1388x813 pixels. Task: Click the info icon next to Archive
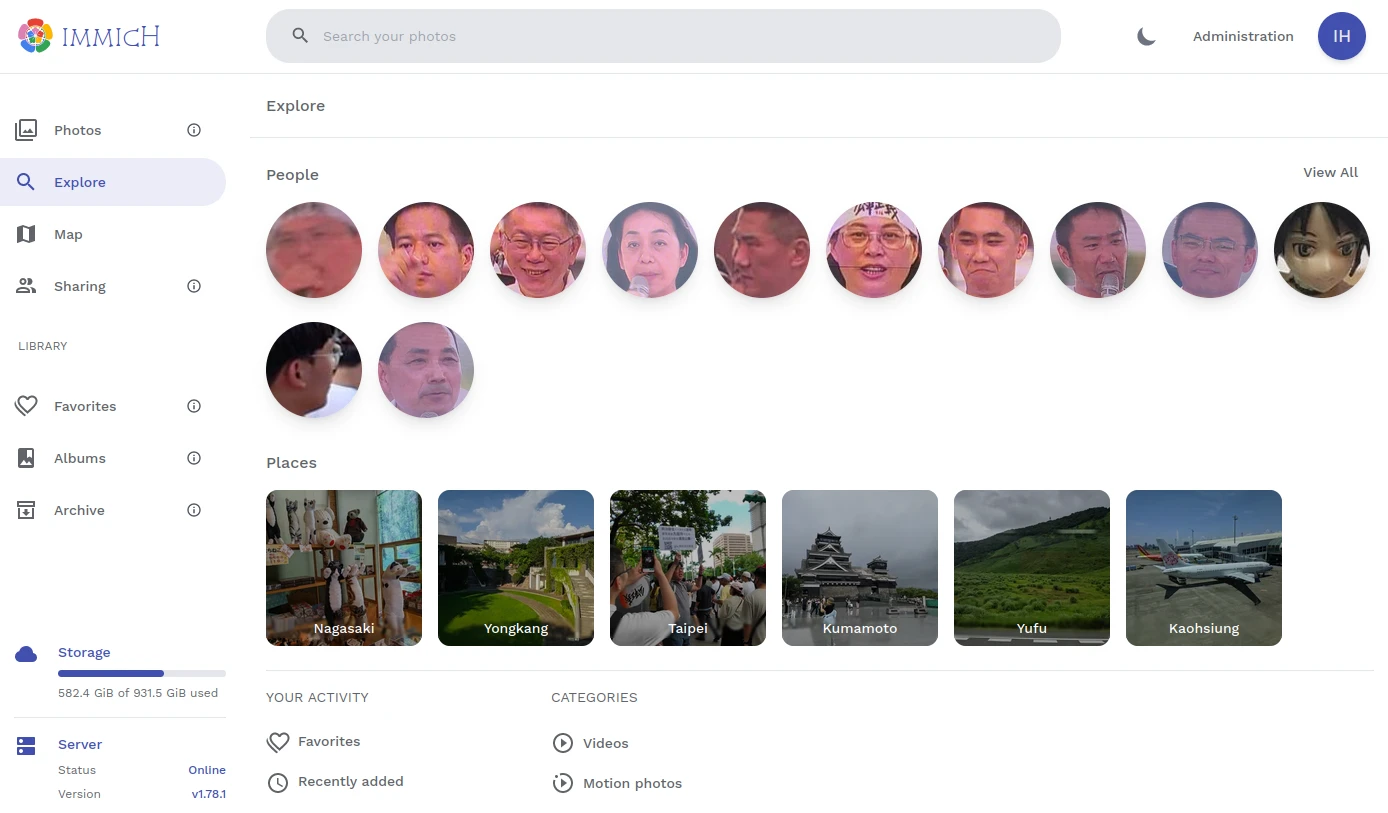tap(194, 510)
